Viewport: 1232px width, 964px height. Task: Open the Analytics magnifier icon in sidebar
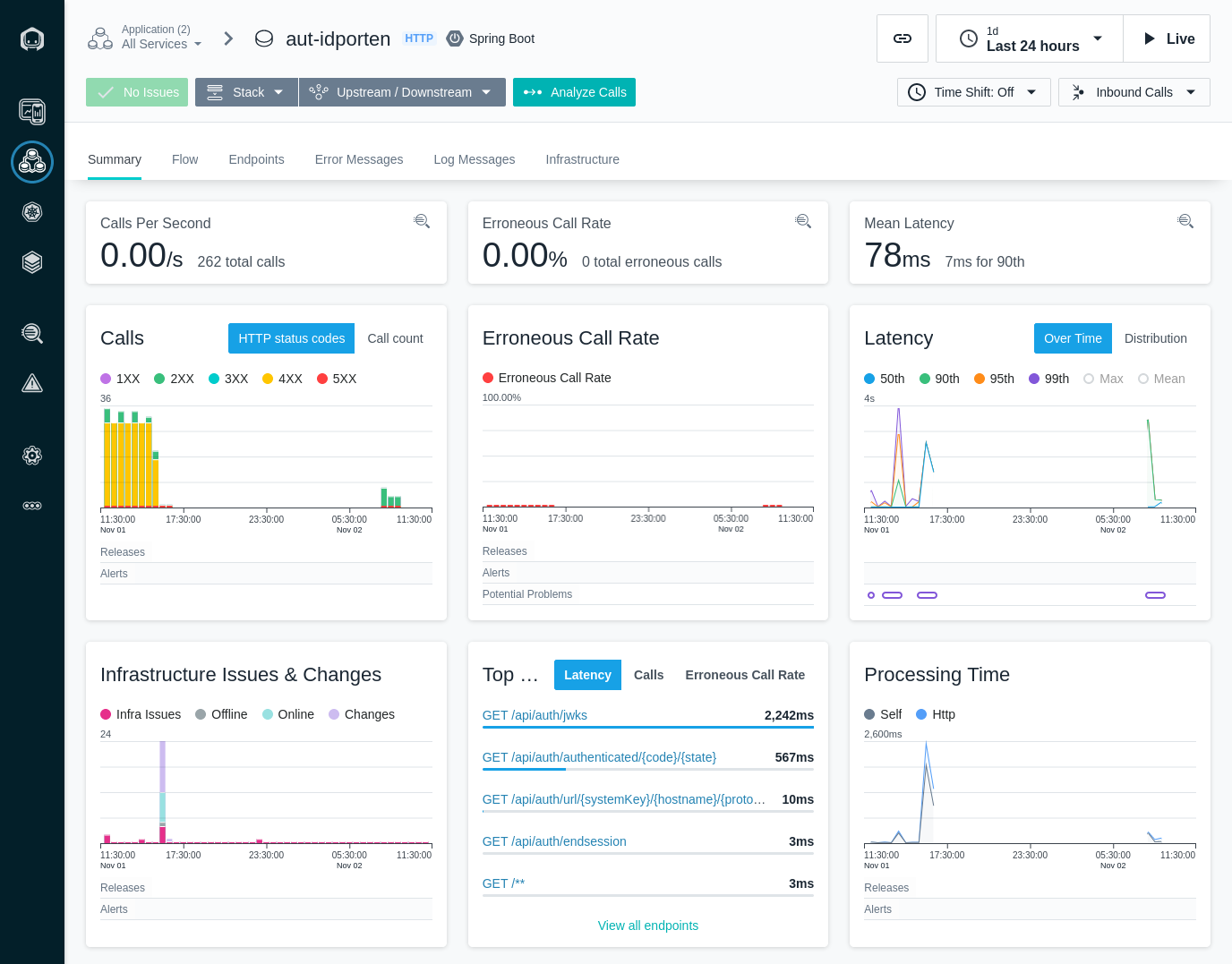pos(32,333)
